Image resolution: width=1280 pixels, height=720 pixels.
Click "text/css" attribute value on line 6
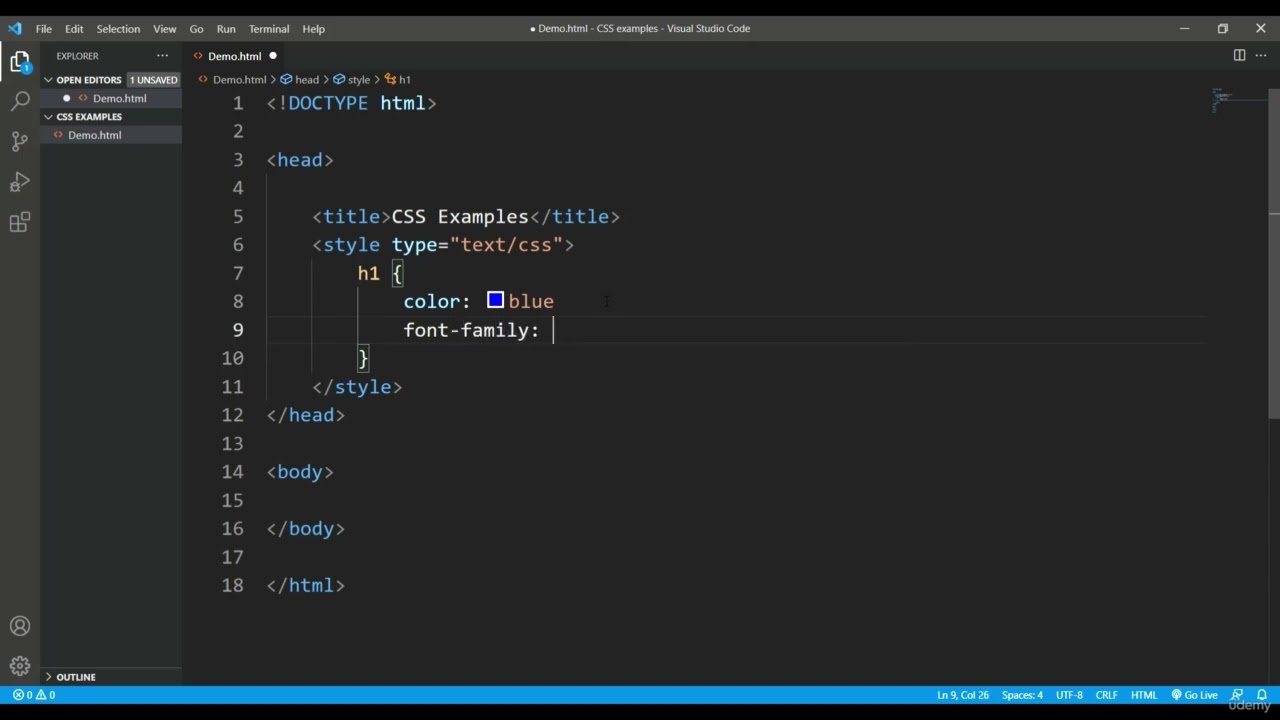[x=506, y=245]
